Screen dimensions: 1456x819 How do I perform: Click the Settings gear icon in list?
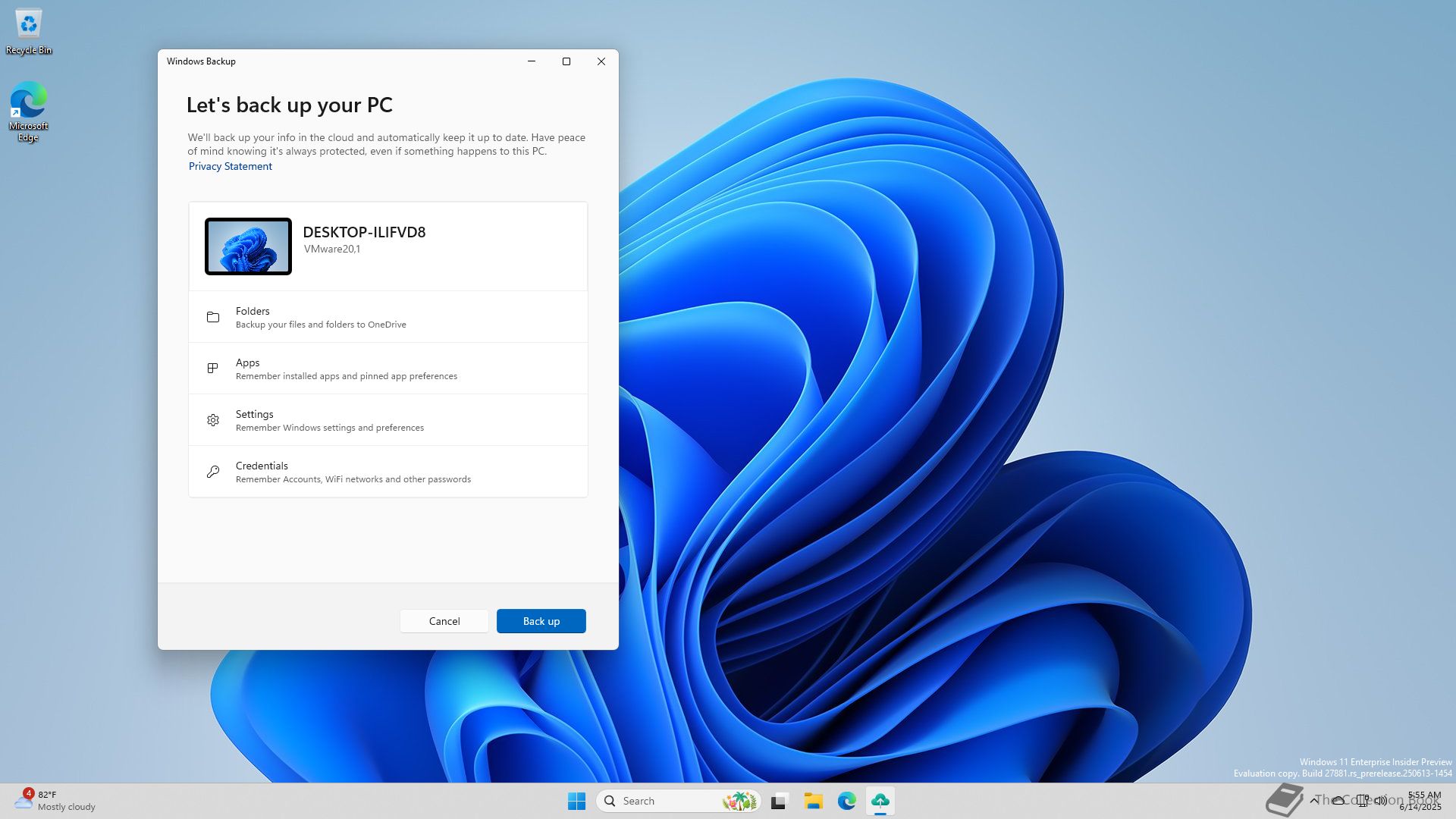coord(213,420)
